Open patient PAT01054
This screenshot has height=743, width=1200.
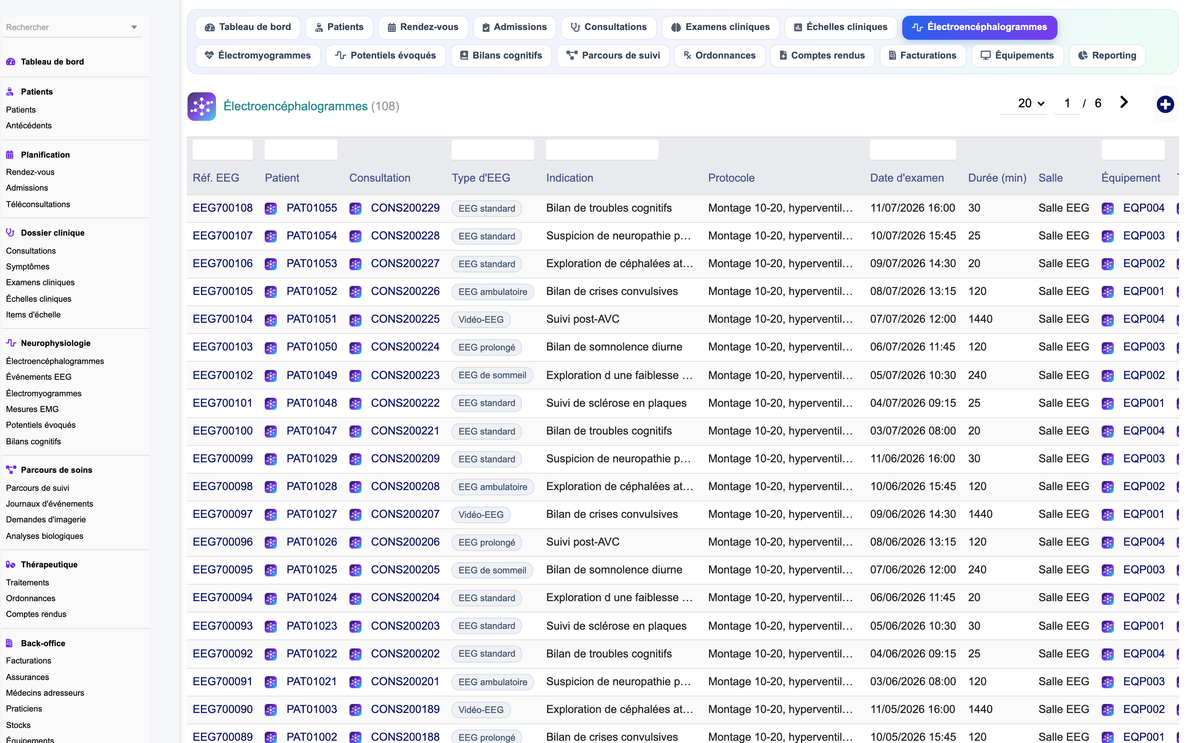pyautogui.click(x=312, y=236)
